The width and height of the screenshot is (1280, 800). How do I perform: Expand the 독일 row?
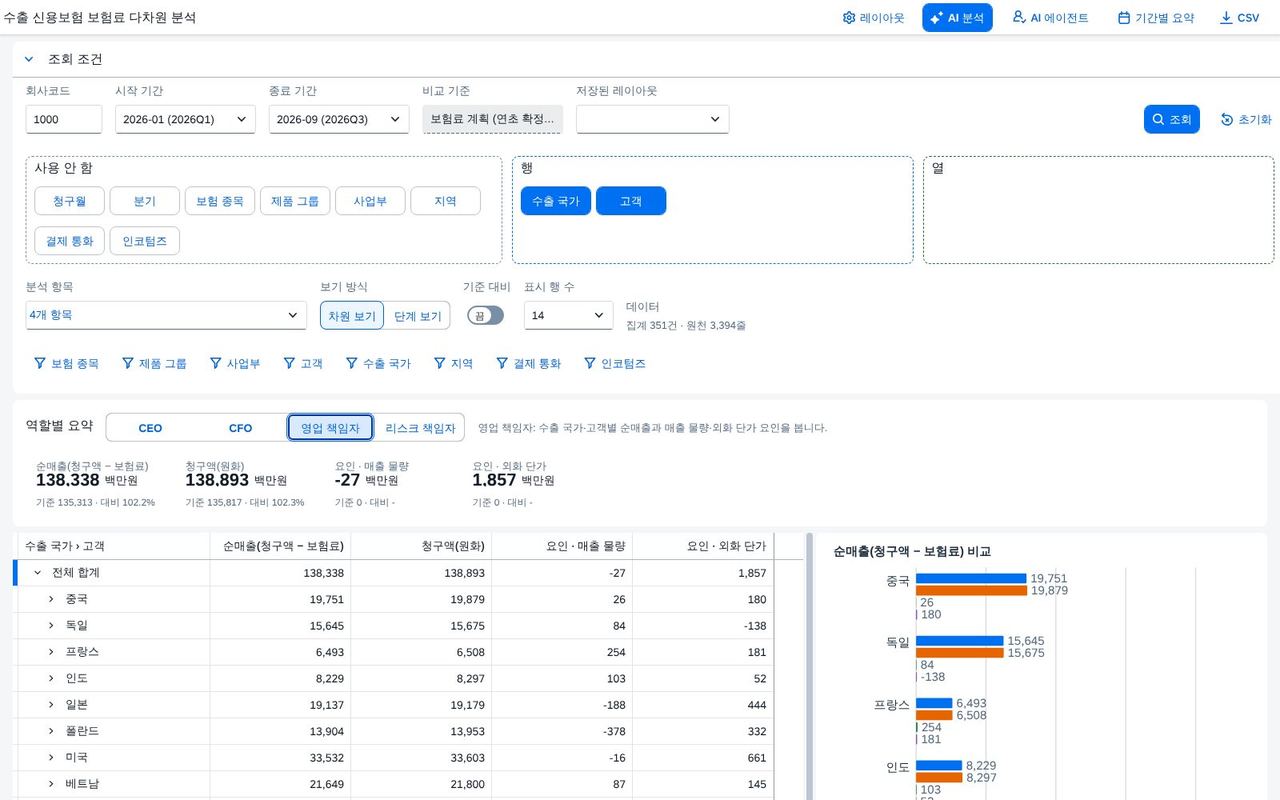[x=51, y=625]
